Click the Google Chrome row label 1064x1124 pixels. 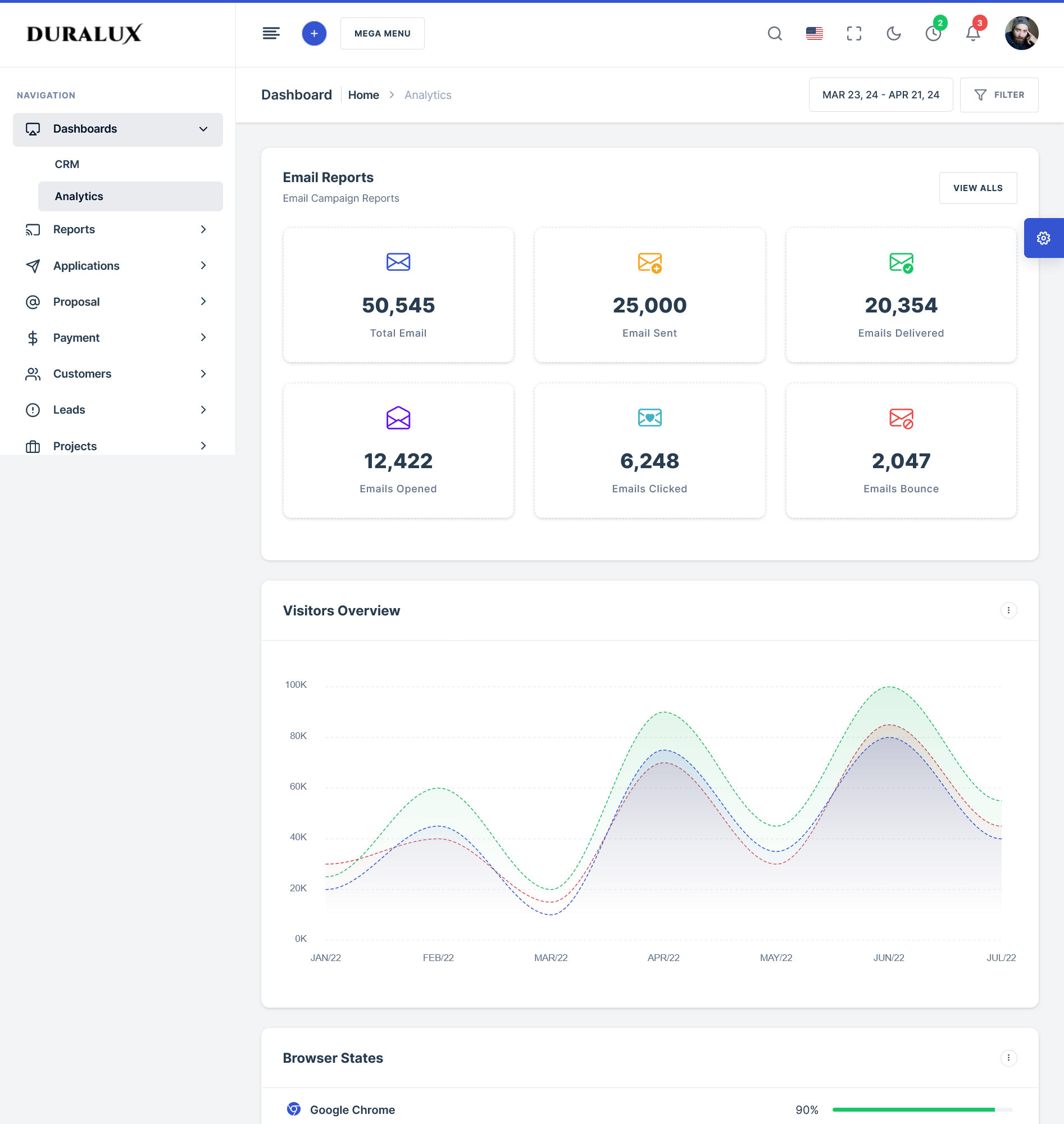coord(352,1109)
